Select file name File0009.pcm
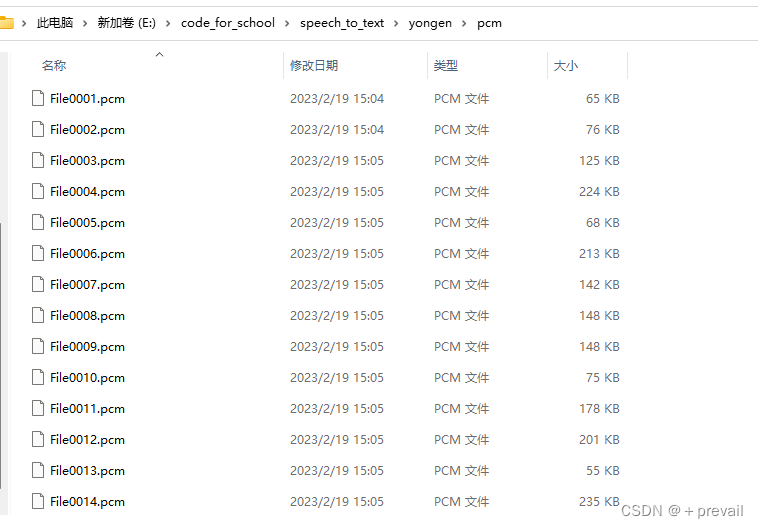 point(87,347)
